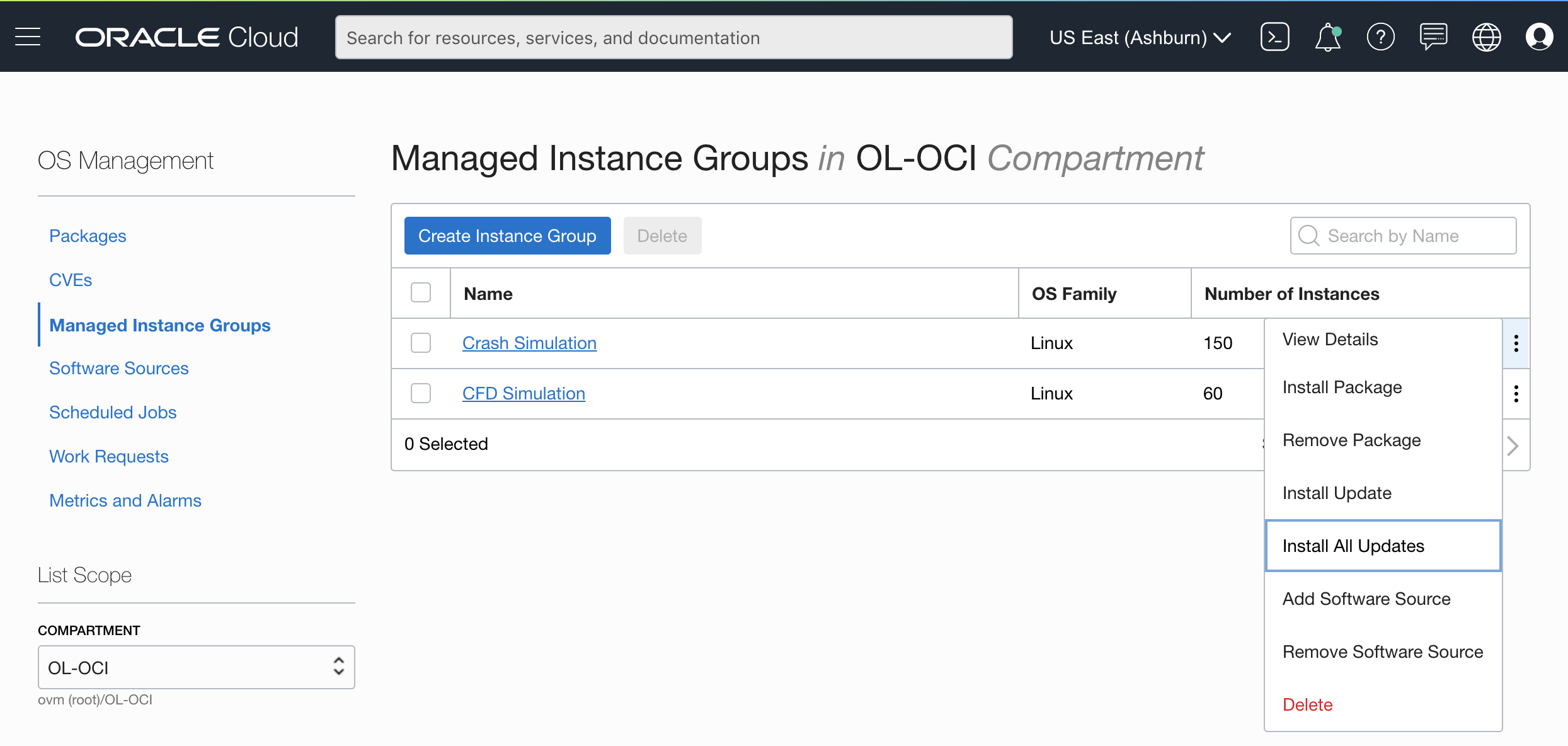Screen dimensions: 1568x746
Task: Open the OL-OCI compartment selector
Action: tap(196, 667)
